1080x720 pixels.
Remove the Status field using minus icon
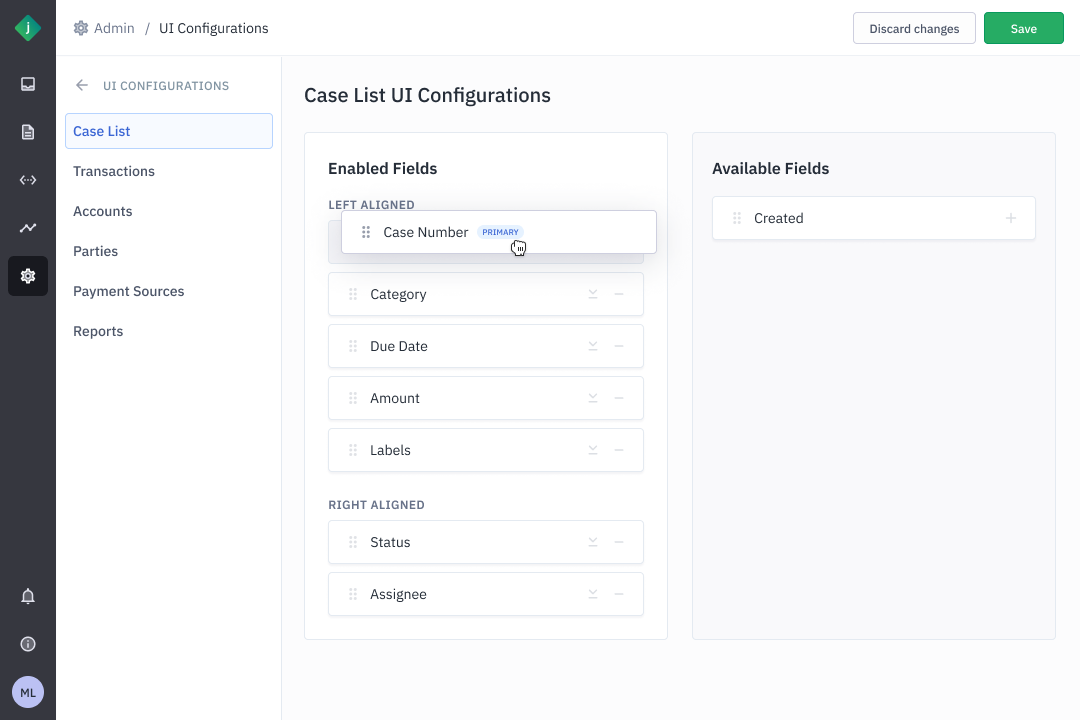(x=619, y=542)
